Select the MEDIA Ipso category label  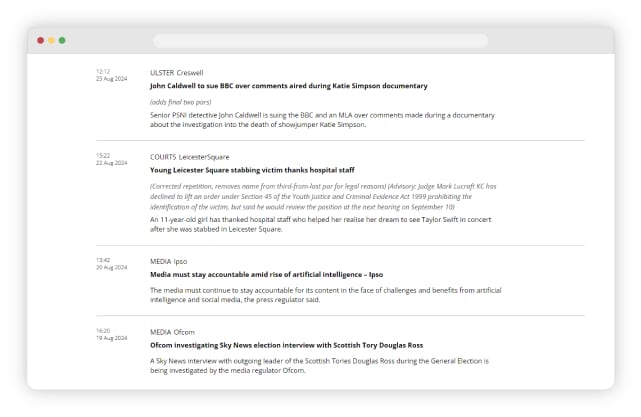(168, 261)
